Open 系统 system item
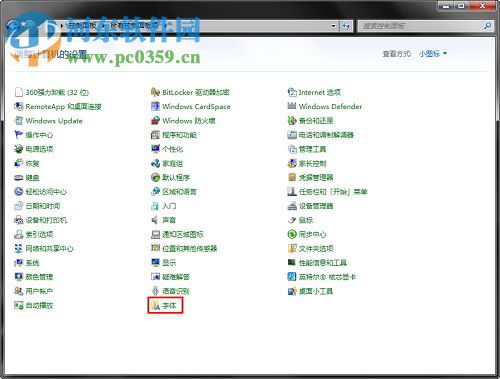Image resolution: width=500 pixels, height=379 pixels. [27, 263]
